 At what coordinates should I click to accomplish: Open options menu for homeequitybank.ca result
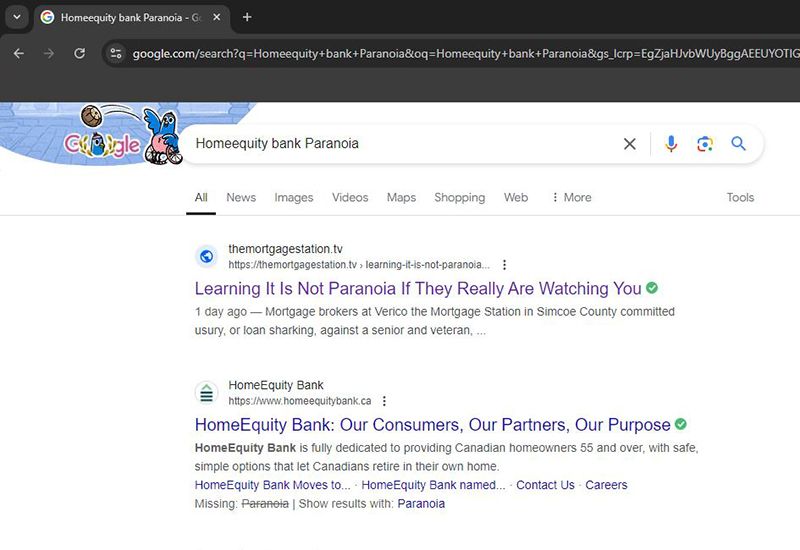pyautogui.click(x=384, y=401)
